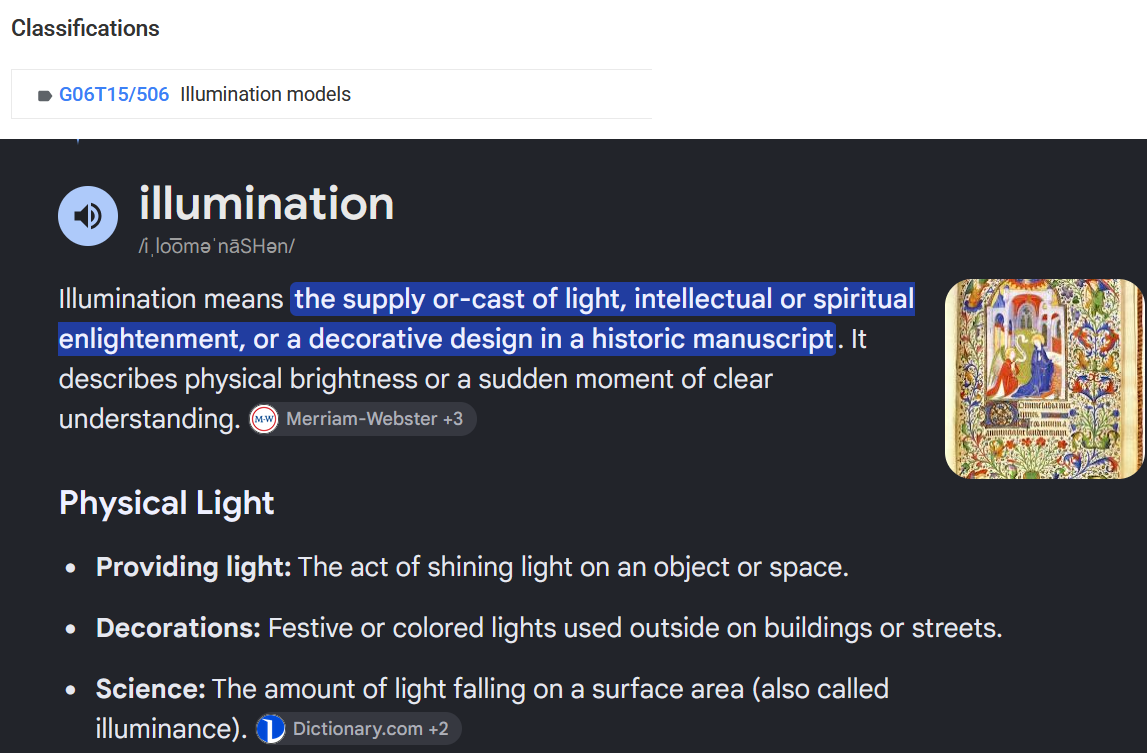Screen dimensions: 1147x753
Task: Click the 'Illumination models' classification label
Action: click(x=266, y=94)
